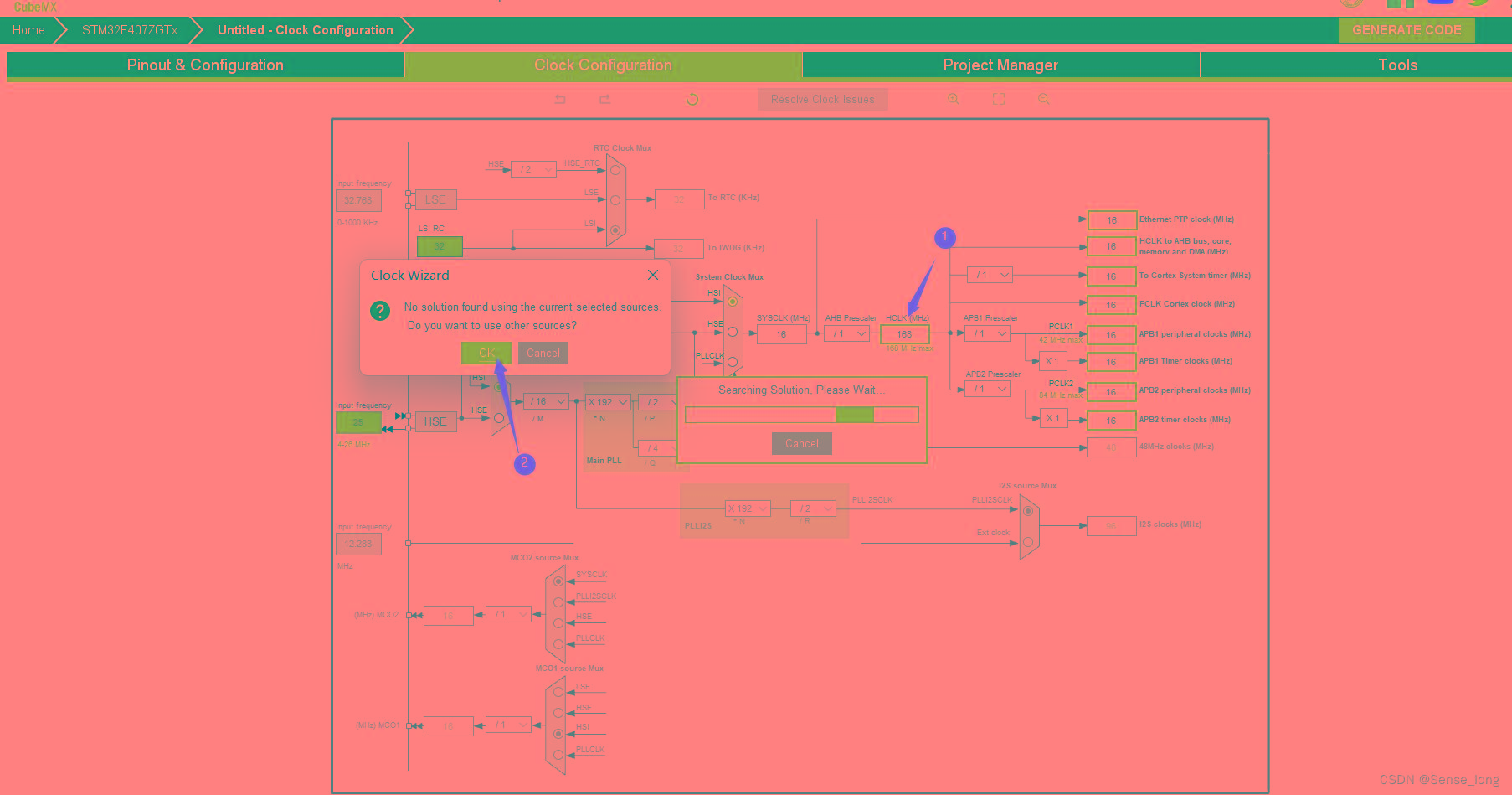Click the LSE input frequency field 32.768
Viewport: 1512px width, 795px height.
click(358, 200)
